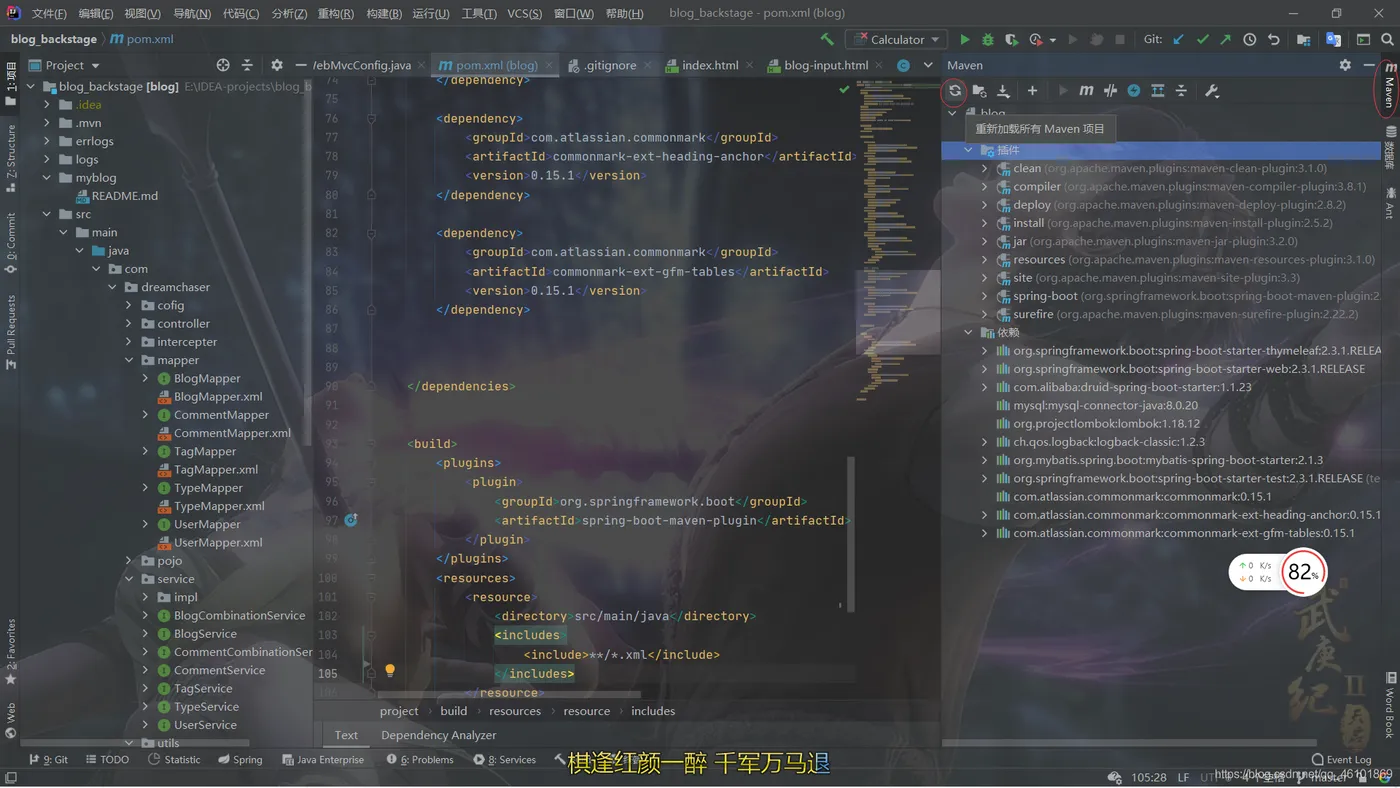Open the Problems tool window
The height and width of the screenshot is (788, 1400).
pyautogui.click(x=419, y=760)
